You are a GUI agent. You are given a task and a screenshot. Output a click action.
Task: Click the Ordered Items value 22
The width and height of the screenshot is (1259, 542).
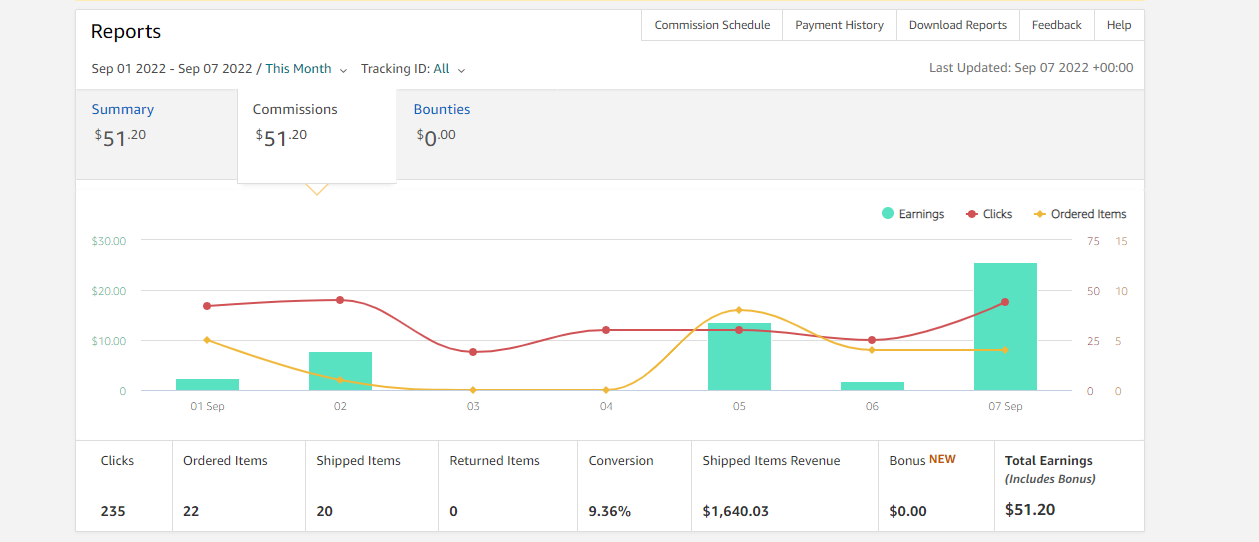click(191, 511)
